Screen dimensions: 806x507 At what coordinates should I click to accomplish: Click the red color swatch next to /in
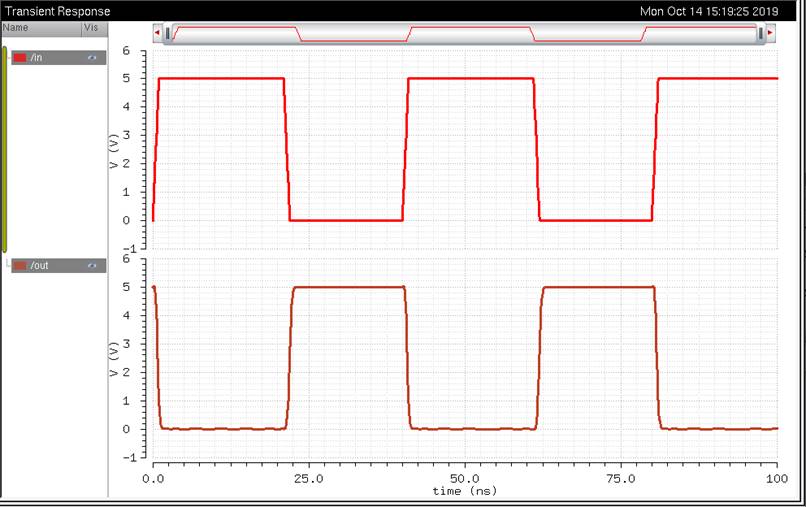tap(20, 58)
